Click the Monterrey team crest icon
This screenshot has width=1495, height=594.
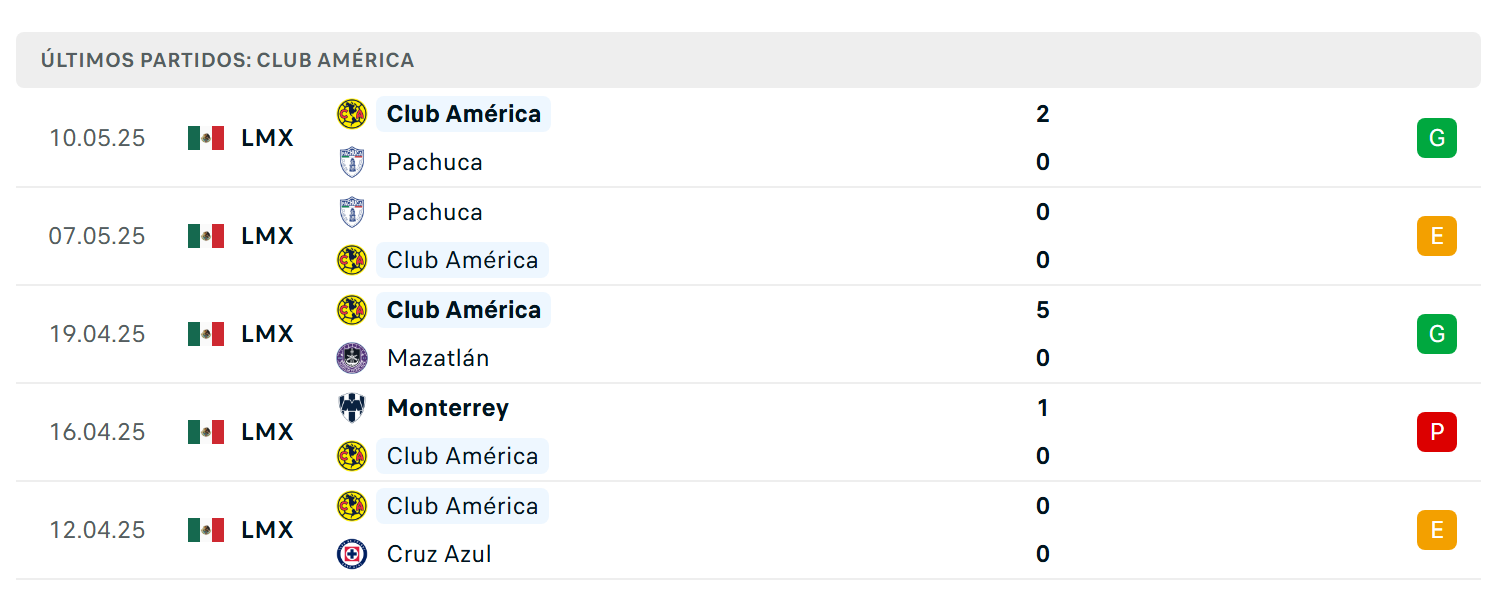tap(352, 408)
